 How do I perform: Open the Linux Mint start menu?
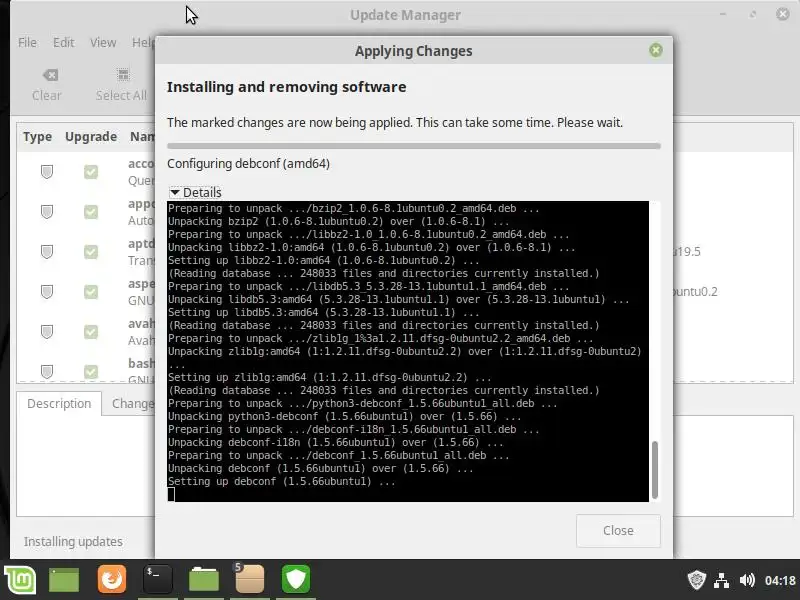[x=20, y=580]
